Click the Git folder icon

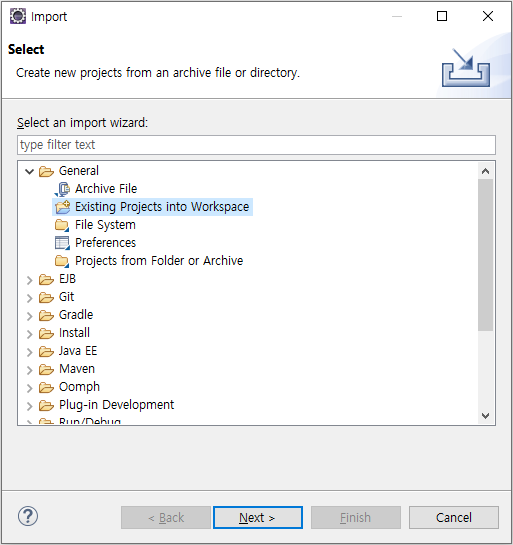pyautogui.click(x=46, y=297)
